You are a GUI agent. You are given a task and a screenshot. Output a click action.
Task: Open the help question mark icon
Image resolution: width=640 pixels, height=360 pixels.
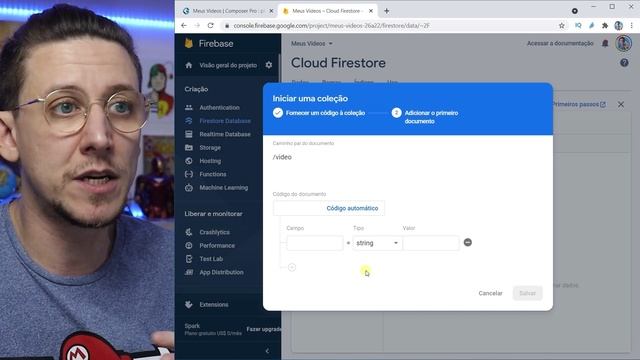(624, 63)
